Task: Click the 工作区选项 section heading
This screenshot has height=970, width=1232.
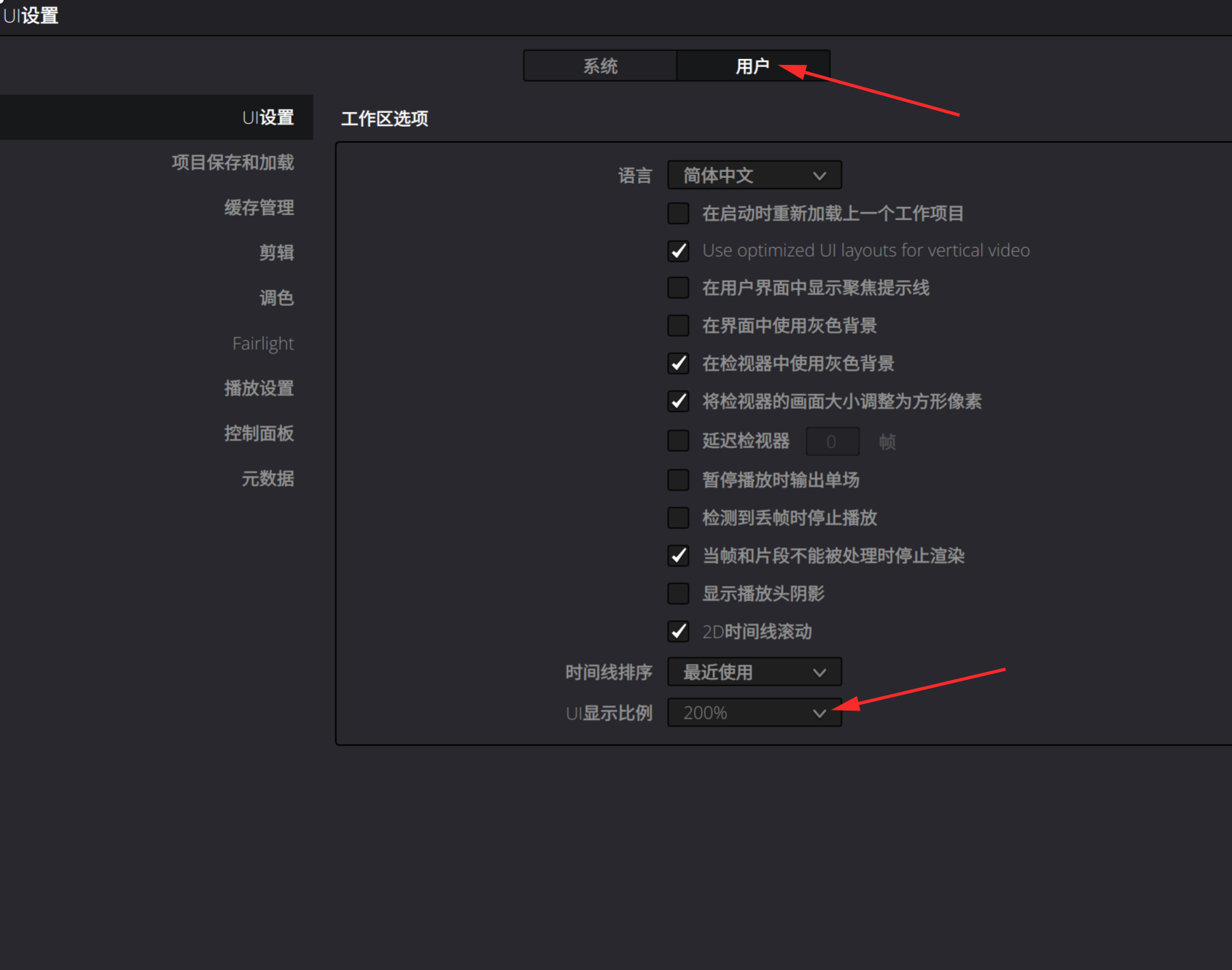Action: pyautogui.click(x=385, y=119)
